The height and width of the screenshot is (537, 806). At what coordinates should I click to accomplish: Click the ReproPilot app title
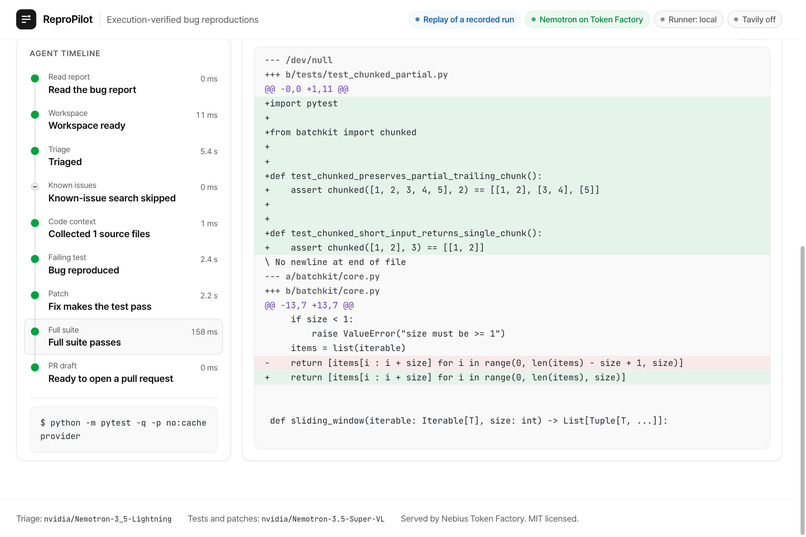(x=68, y=20)
